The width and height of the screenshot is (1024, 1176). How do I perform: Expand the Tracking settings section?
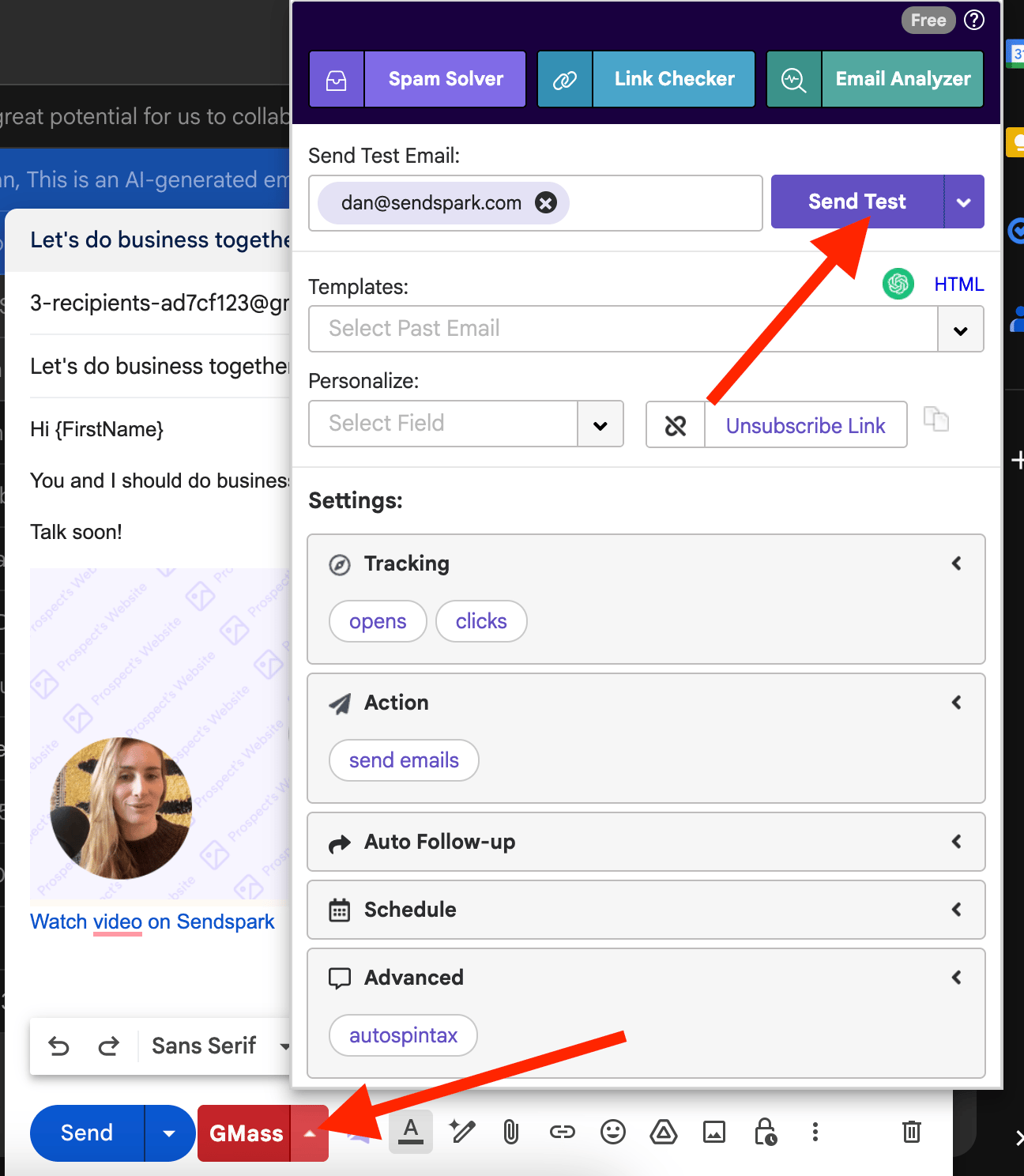click(956, 563)
